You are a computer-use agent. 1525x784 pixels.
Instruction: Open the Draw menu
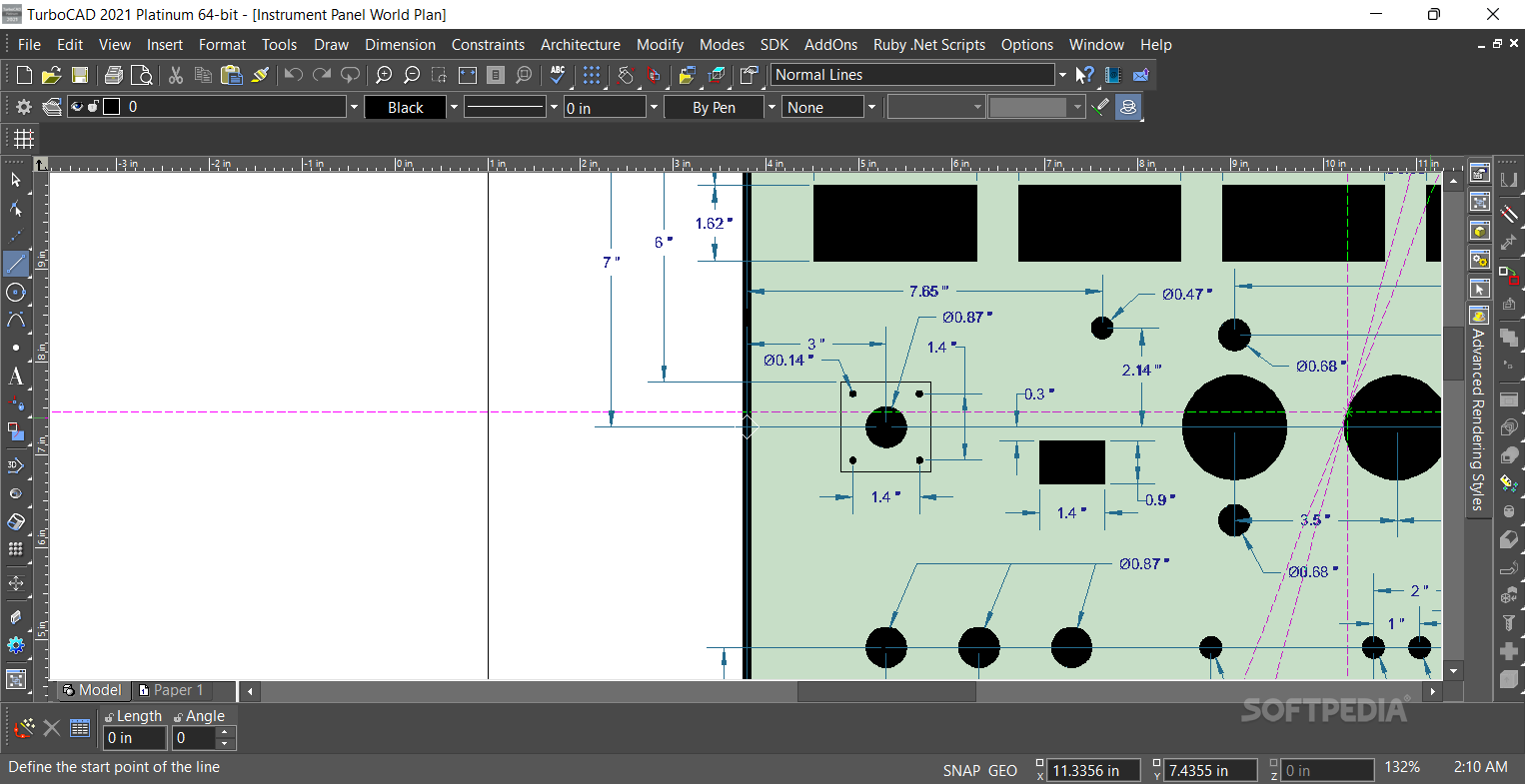click(331, 45)
